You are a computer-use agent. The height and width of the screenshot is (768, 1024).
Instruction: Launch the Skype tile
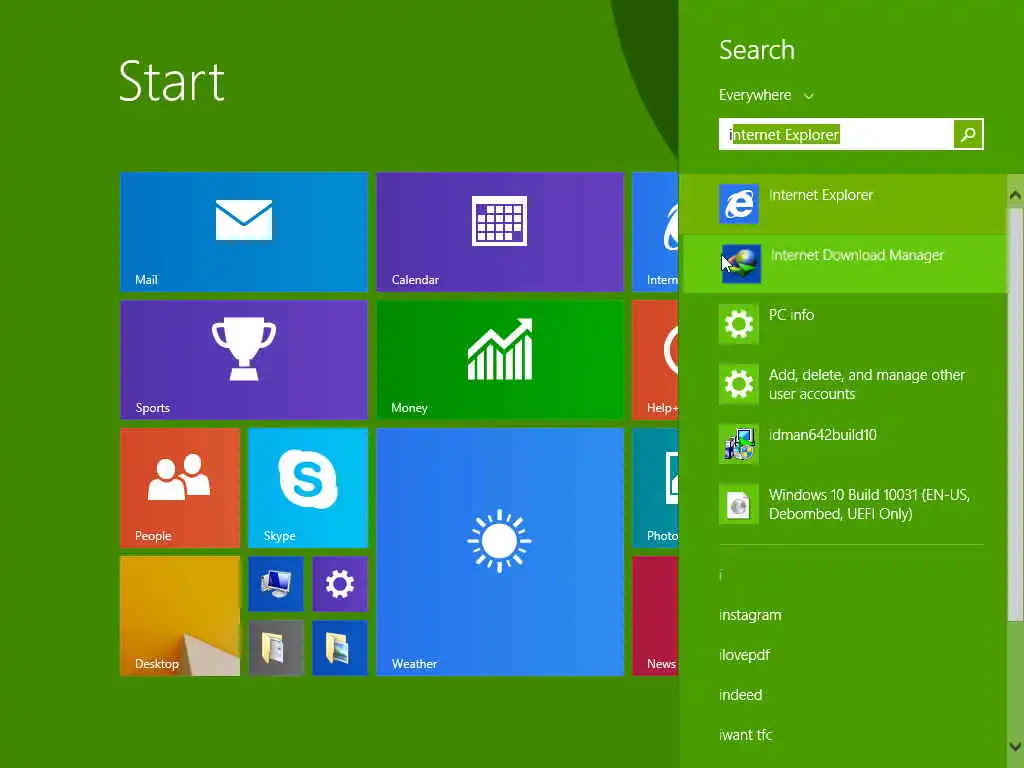click(x=308, y=487)
